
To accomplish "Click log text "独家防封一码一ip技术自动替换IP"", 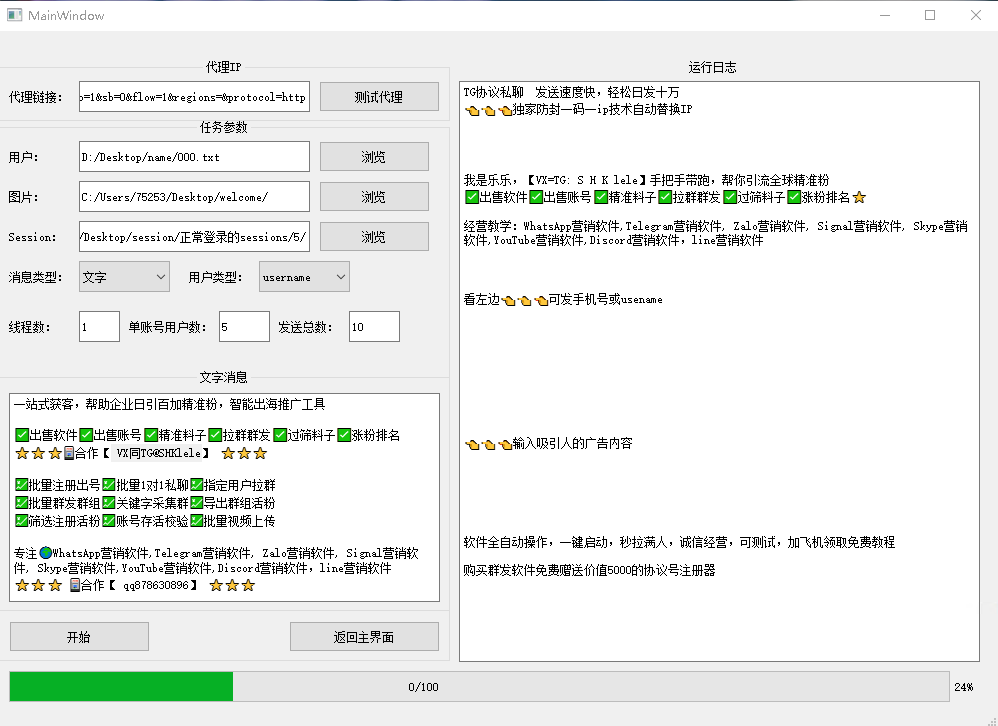I will (x=602, y=109).
